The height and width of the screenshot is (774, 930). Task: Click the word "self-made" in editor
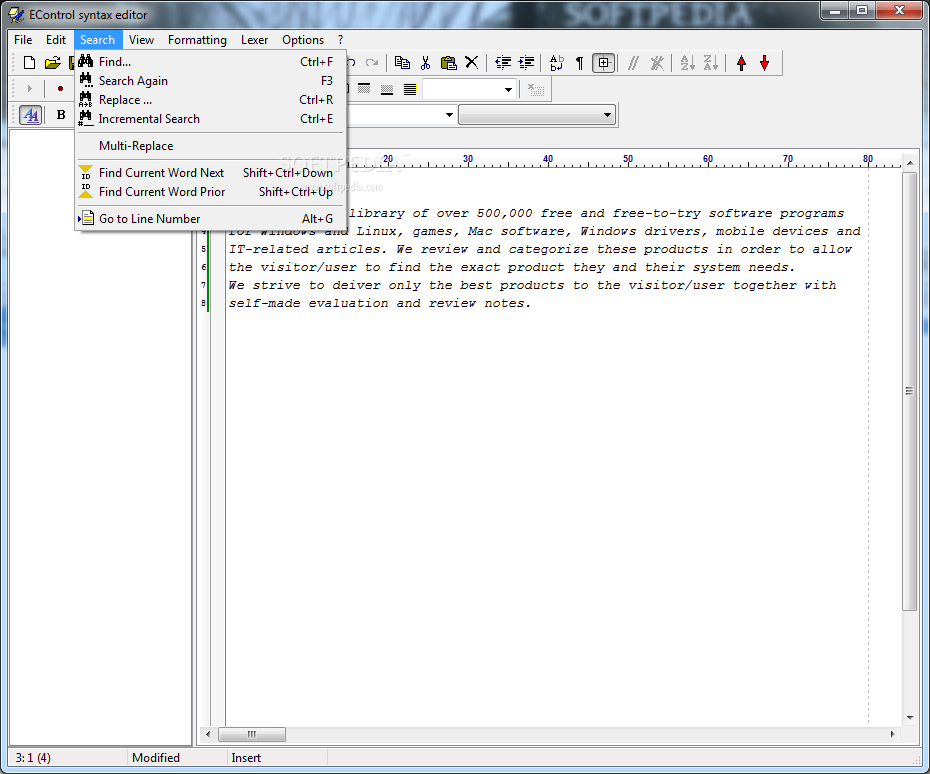pyautogui.click(x=264, y=303)
